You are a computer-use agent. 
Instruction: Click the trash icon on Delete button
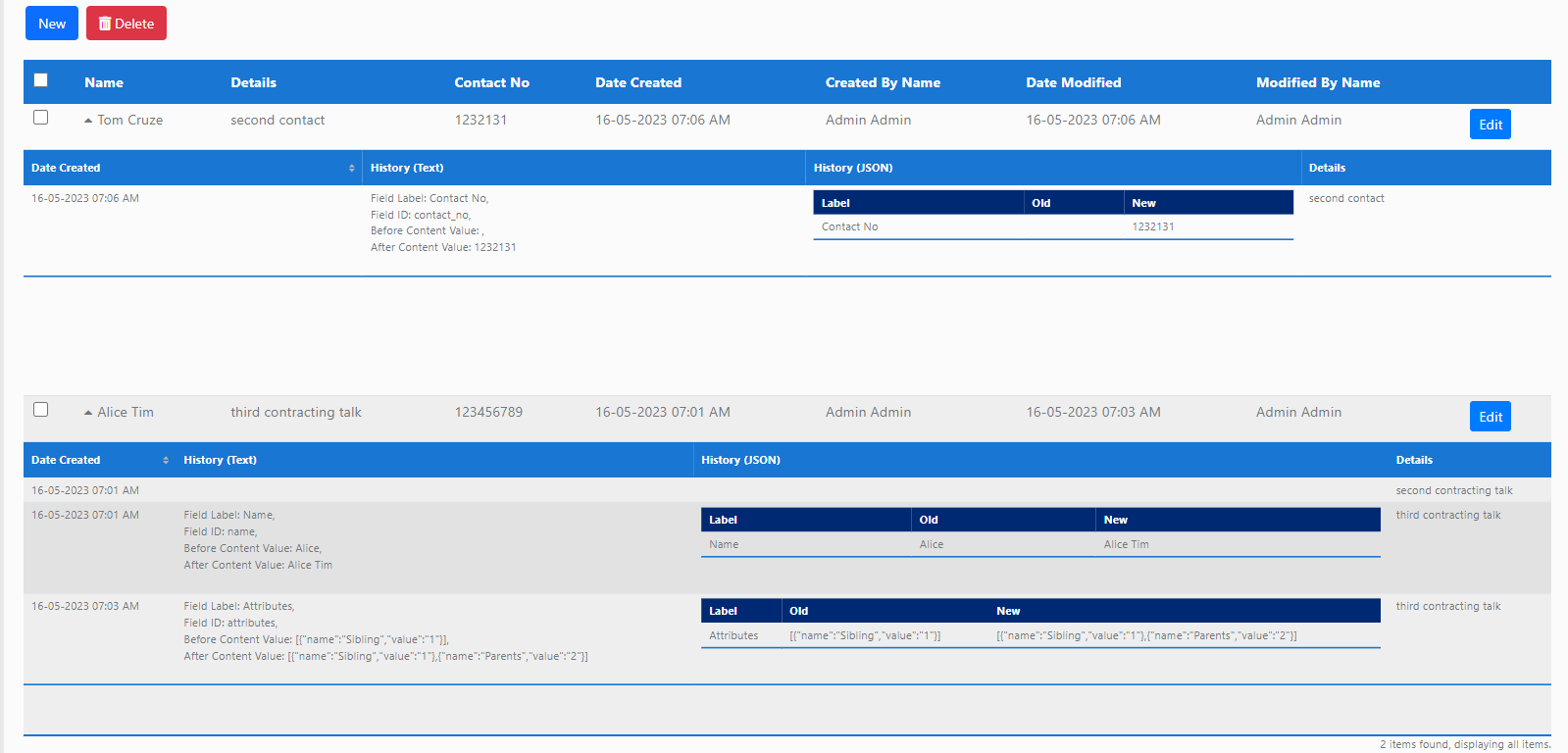coord(105,24)
